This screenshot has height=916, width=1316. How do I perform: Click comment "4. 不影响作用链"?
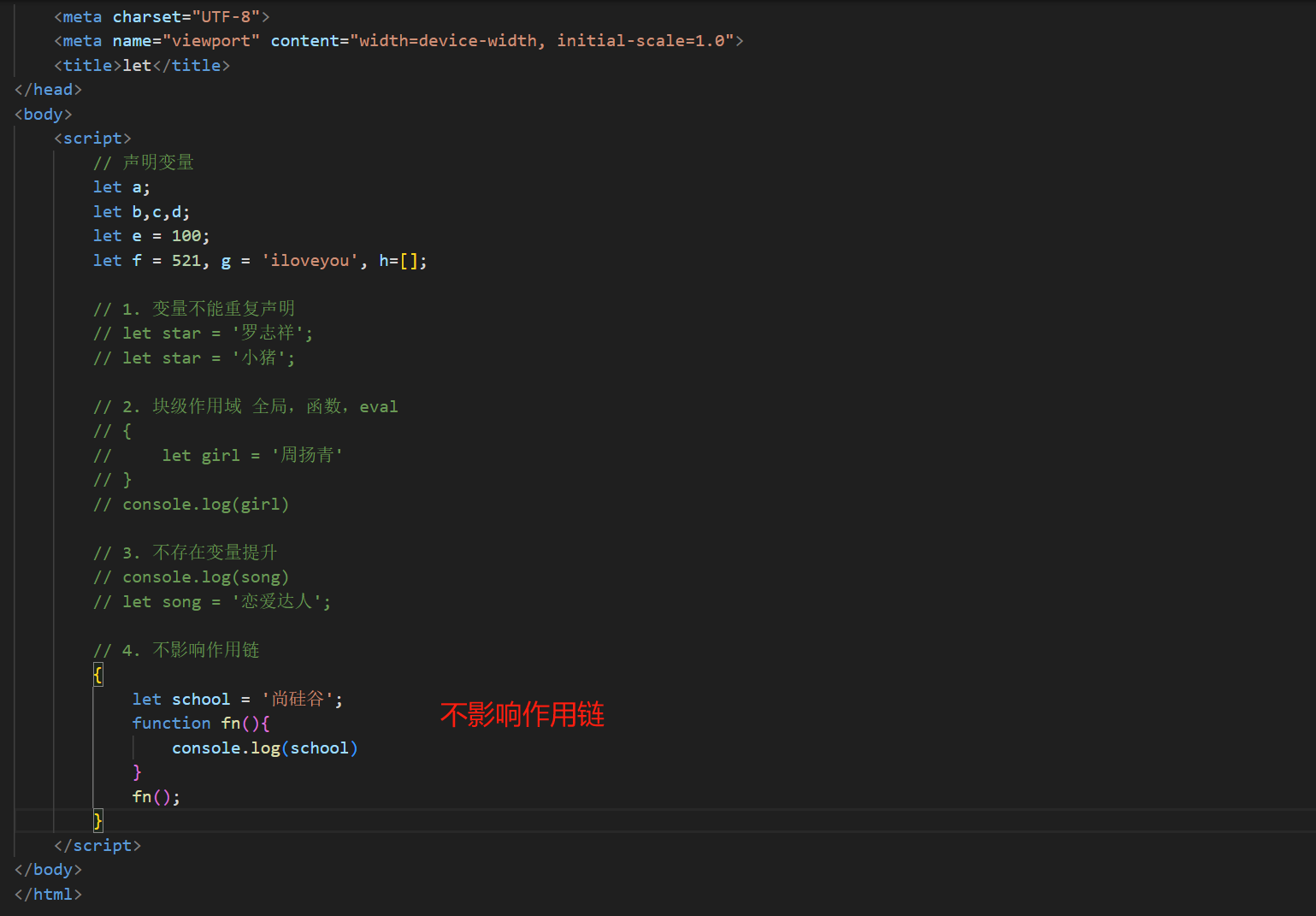(x=176, y=651)
